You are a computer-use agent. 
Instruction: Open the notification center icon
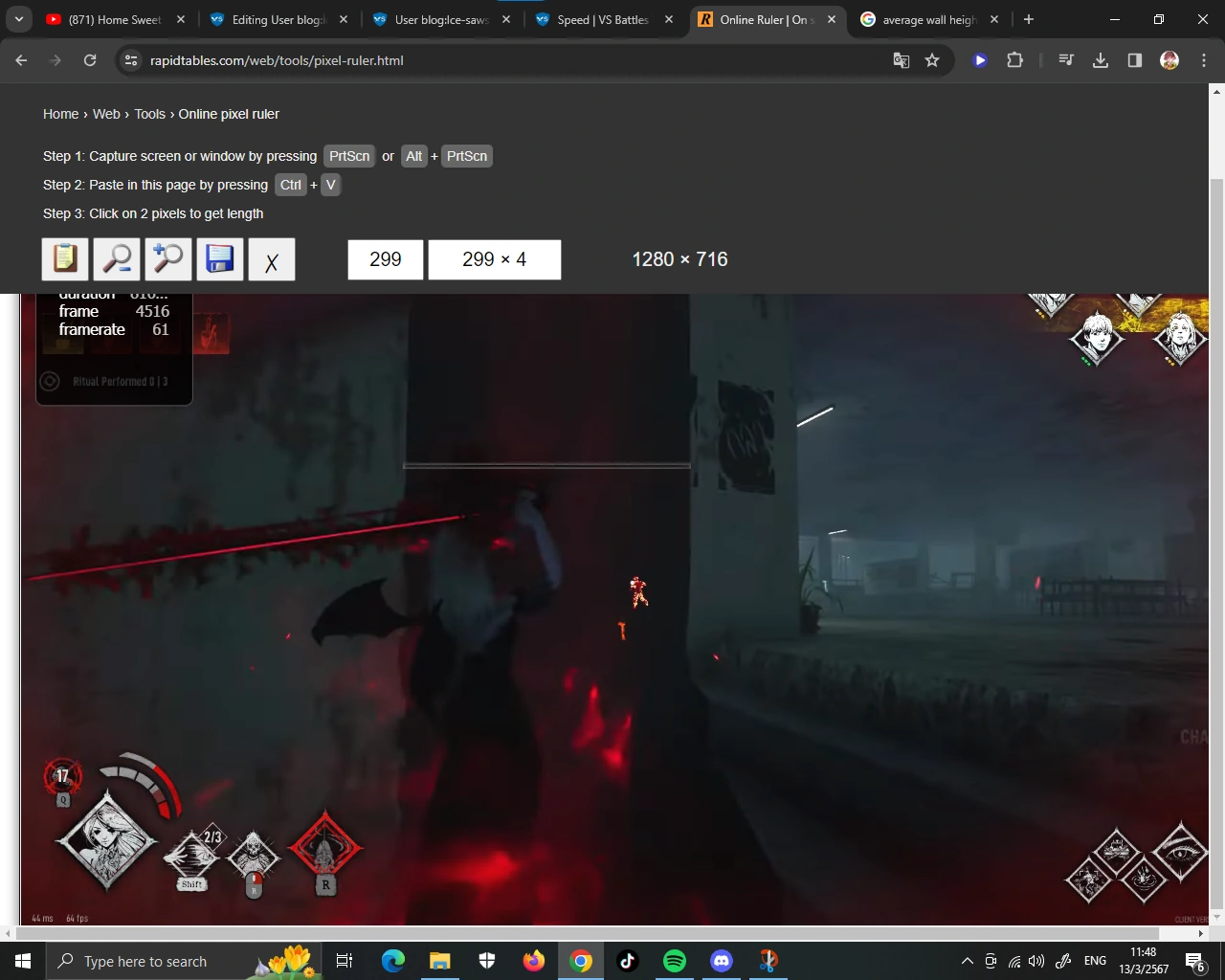pyautogui.click(x=1195, y=961)
